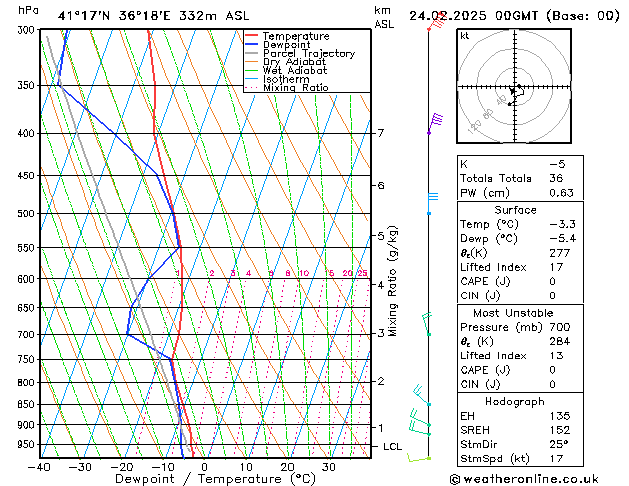Click the red wind barb at 300 hPa
Screen dimensions: 629x486
tap(436, 22)
